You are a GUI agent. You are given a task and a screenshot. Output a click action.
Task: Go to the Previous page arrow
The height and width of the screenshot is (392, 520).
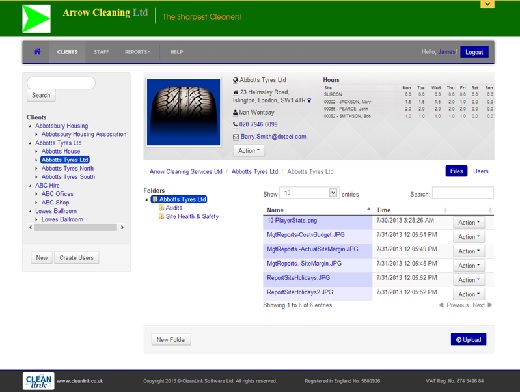point(441,305)
